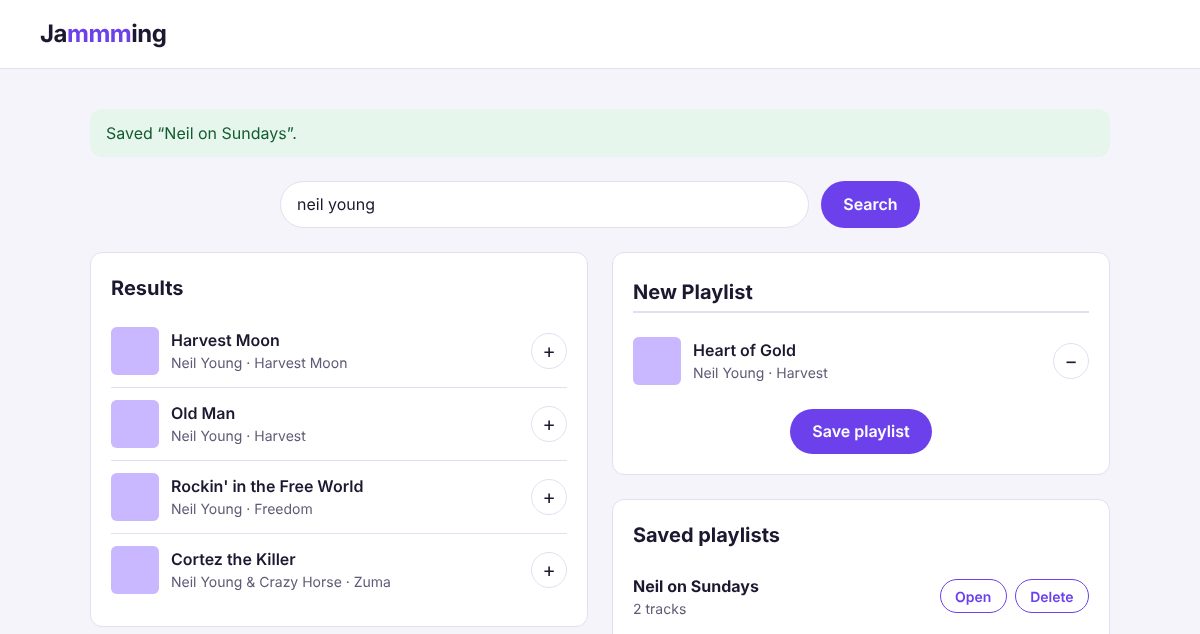
Task: Delete the Neil on Sundays playlist
Action: (x=1052, y=596)
